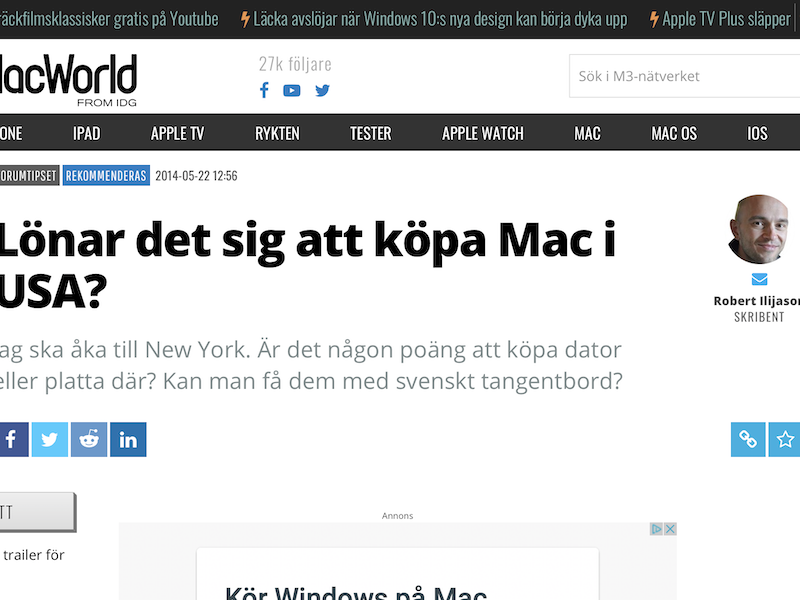Open author Robert Ilijason profile name

[757, 301]
